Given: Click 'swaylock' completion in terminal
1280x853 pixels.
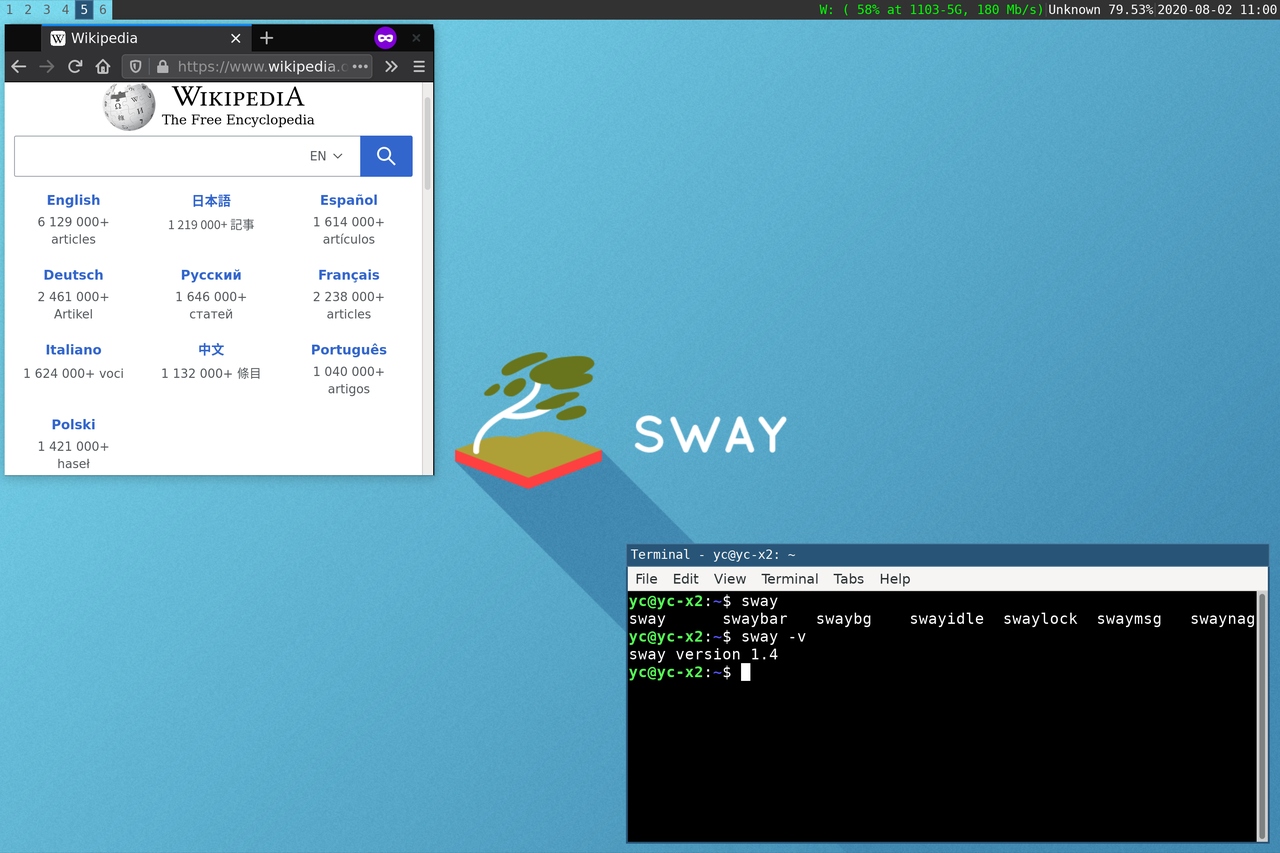Looking at the screenshot, I should [x=1041, y=619].
